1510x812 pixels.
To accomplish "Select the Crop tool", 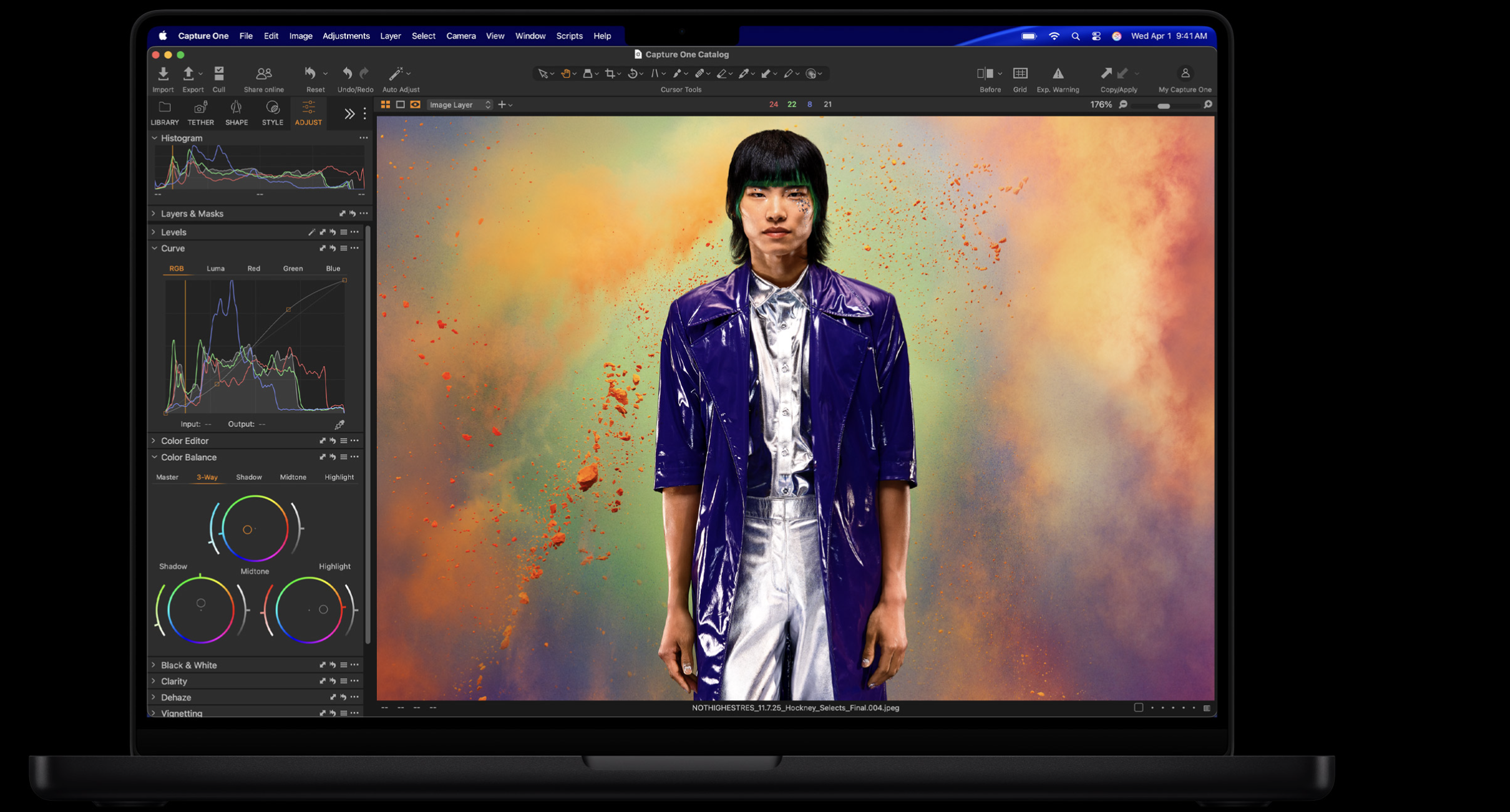I will pyautogui.click(x=608, y=74).
